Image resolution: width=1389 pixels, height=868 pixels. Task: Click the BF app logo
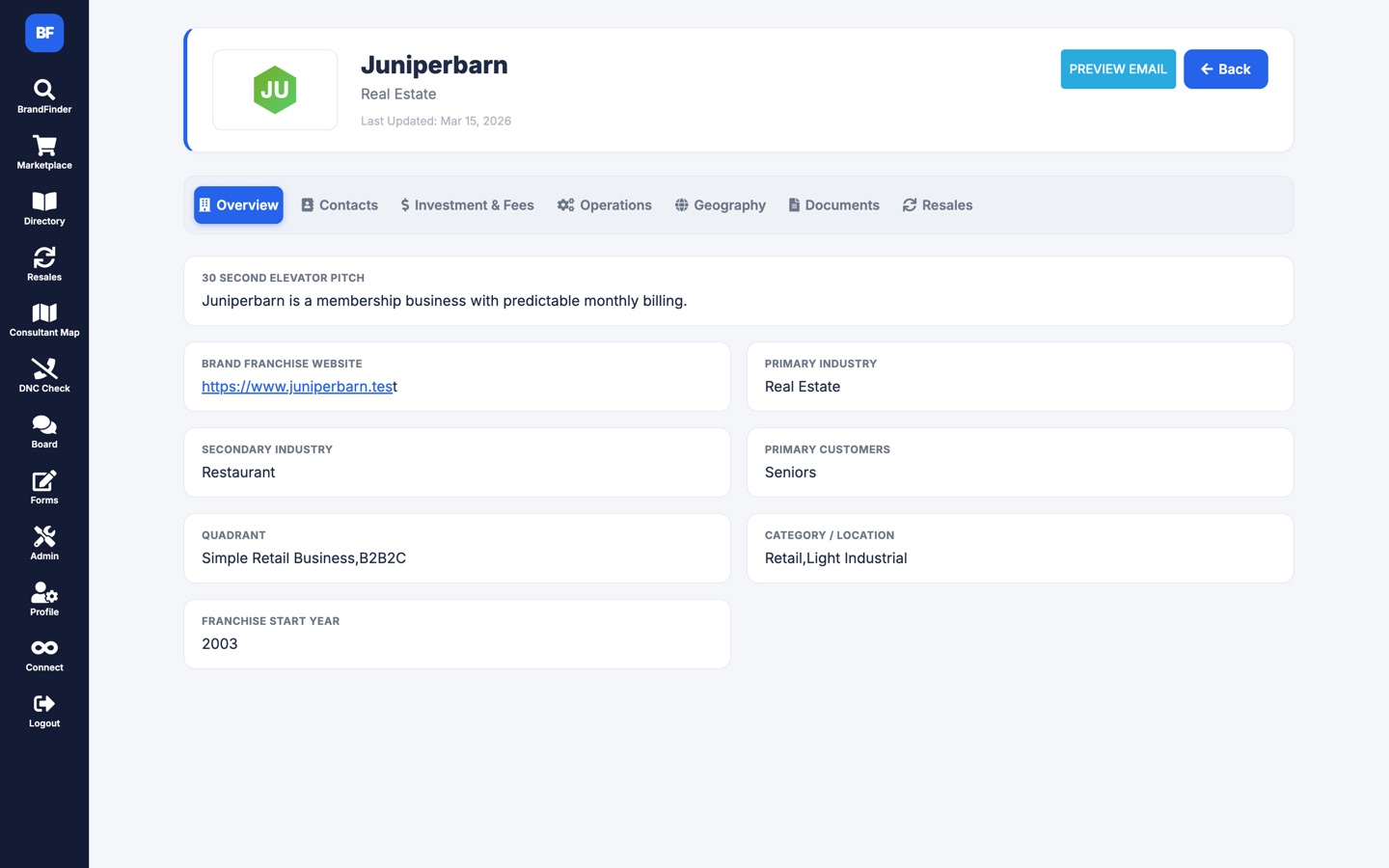[44, 33]
